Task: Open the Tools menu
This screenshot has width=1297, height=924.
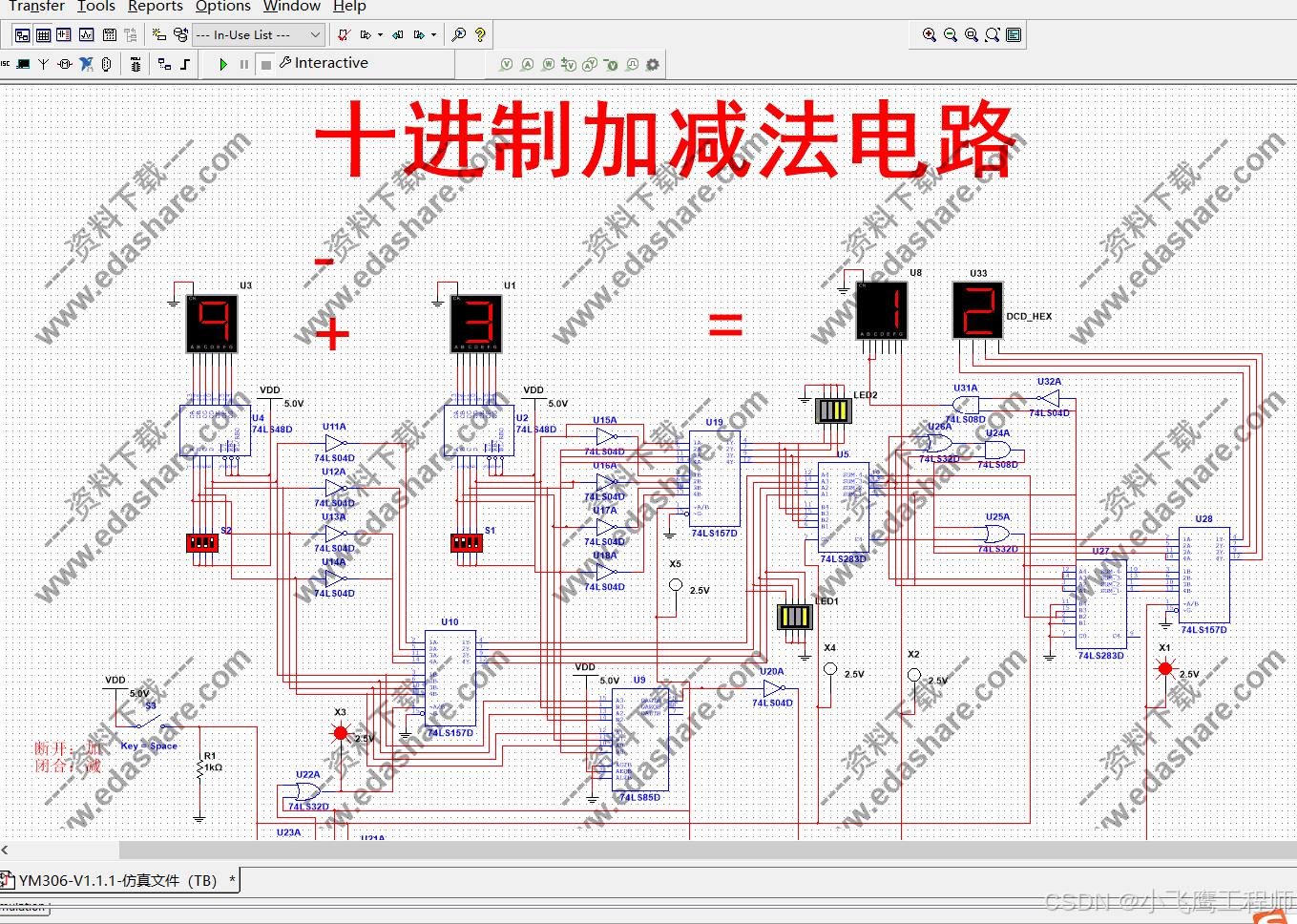Action: (96, 6)
